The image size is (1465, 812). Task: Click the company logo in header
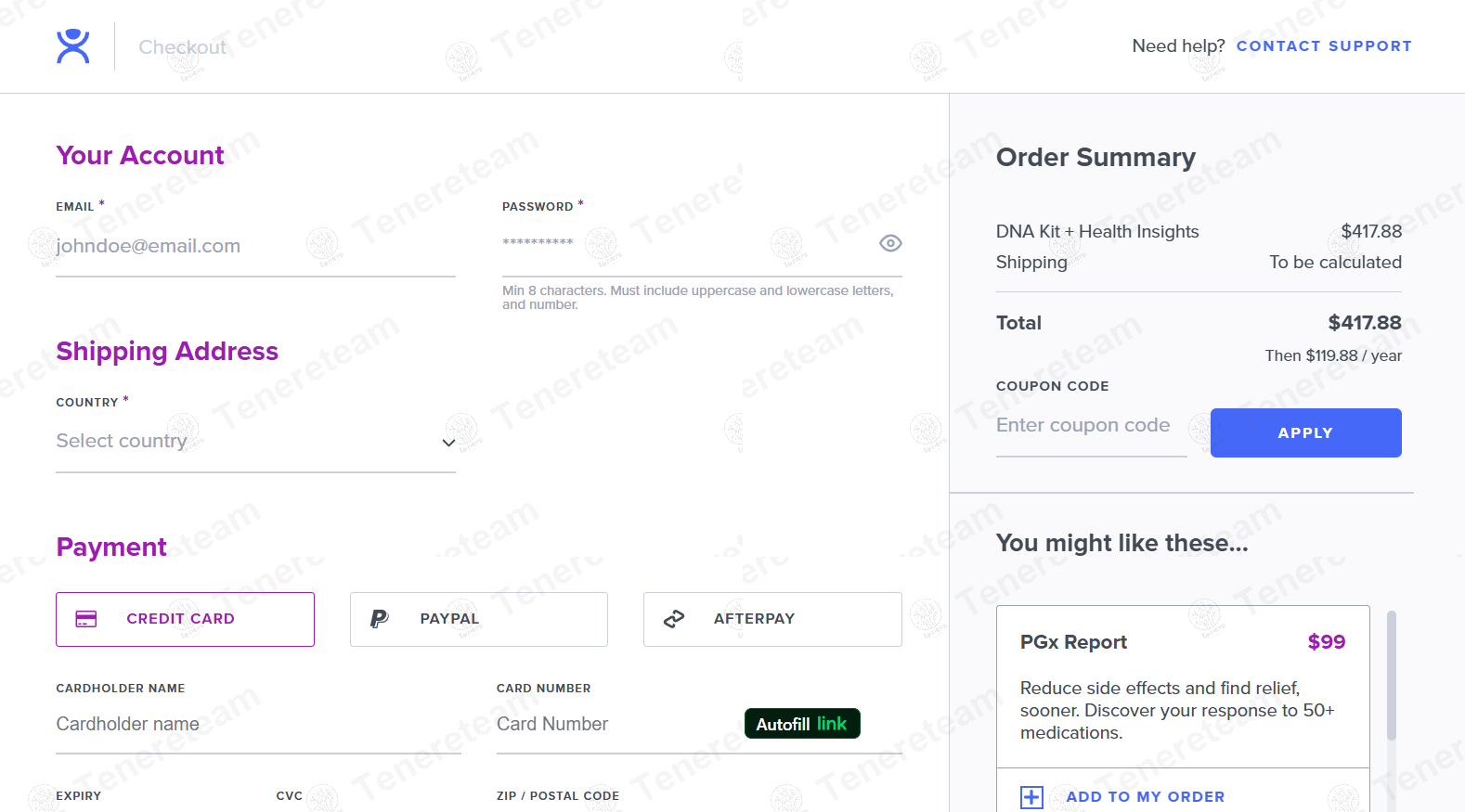[72, 46]
